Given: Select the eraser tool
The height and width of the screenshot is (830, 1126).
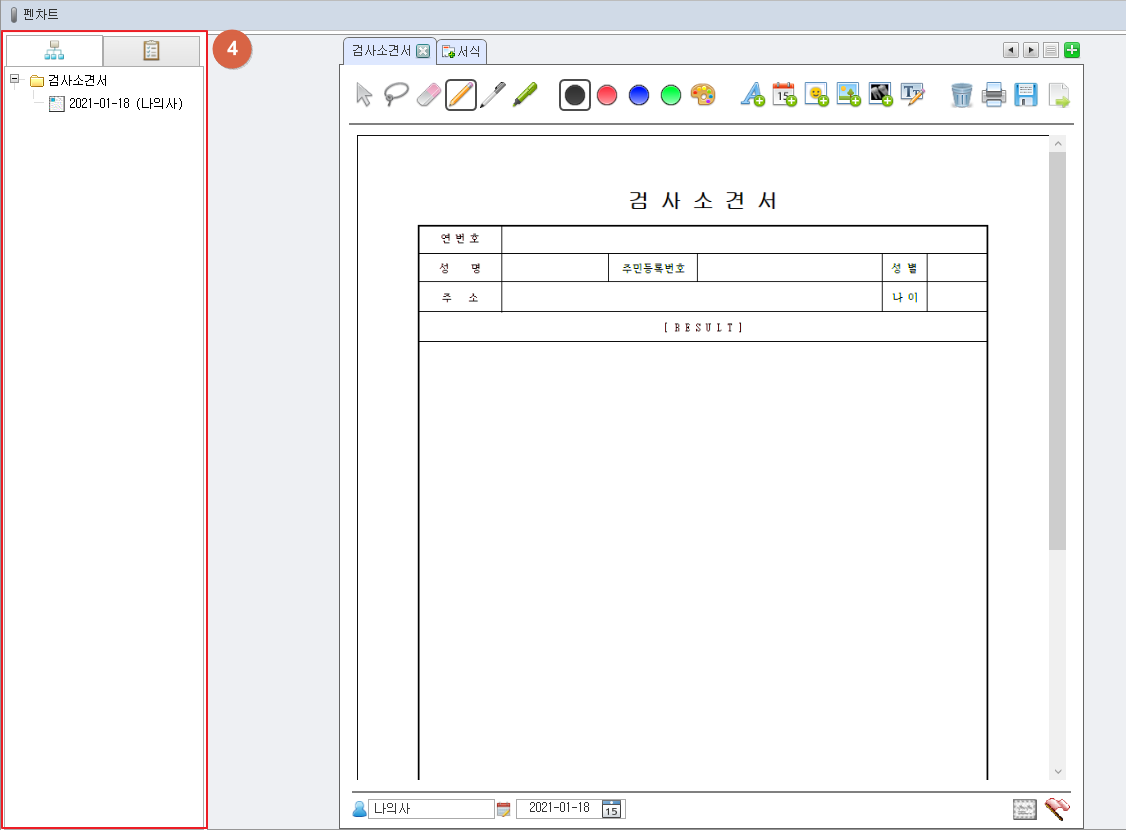Looking at the screenshot, I should [x=428, y=95].
